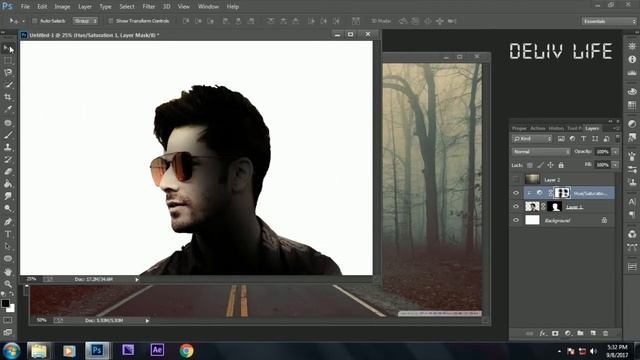Screen dimensions: 640x360
Task: Open the Auto-Select Group dropdown
Action: tap(85, 21)
